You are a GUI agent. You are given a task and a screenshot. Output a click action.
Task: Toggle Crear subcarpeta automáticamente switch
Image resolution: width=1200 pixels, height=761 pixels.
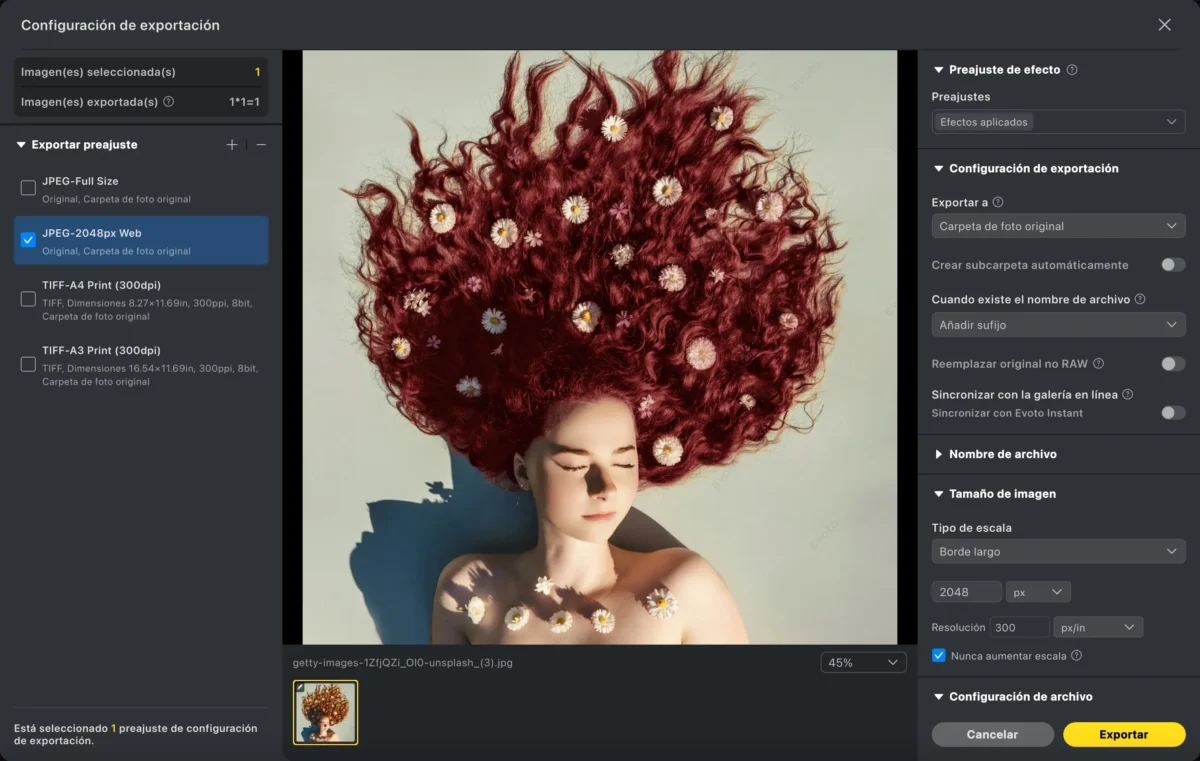pos(1173,265)
